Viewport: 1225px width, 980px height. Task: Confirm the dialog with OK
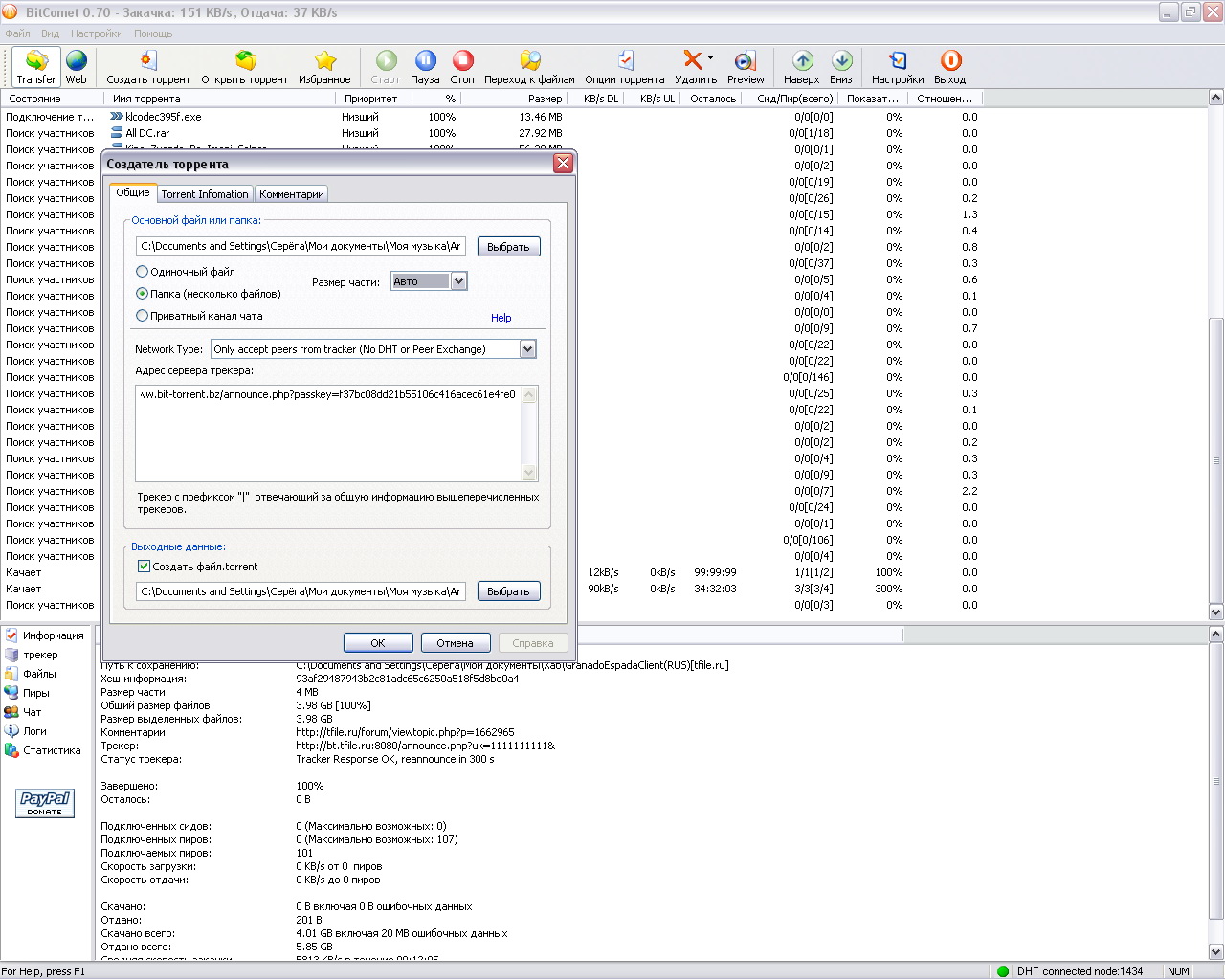pyautogui.click(x=378, y=643)
